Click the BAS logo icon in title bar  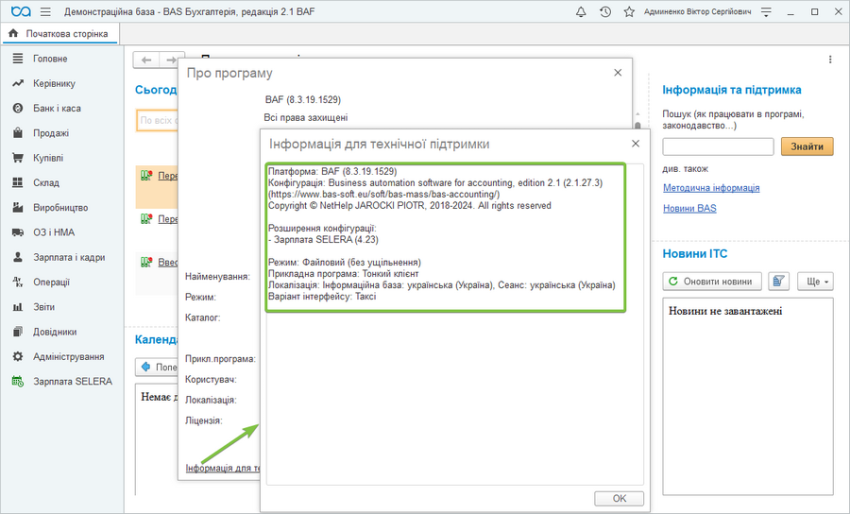[21, 11]
